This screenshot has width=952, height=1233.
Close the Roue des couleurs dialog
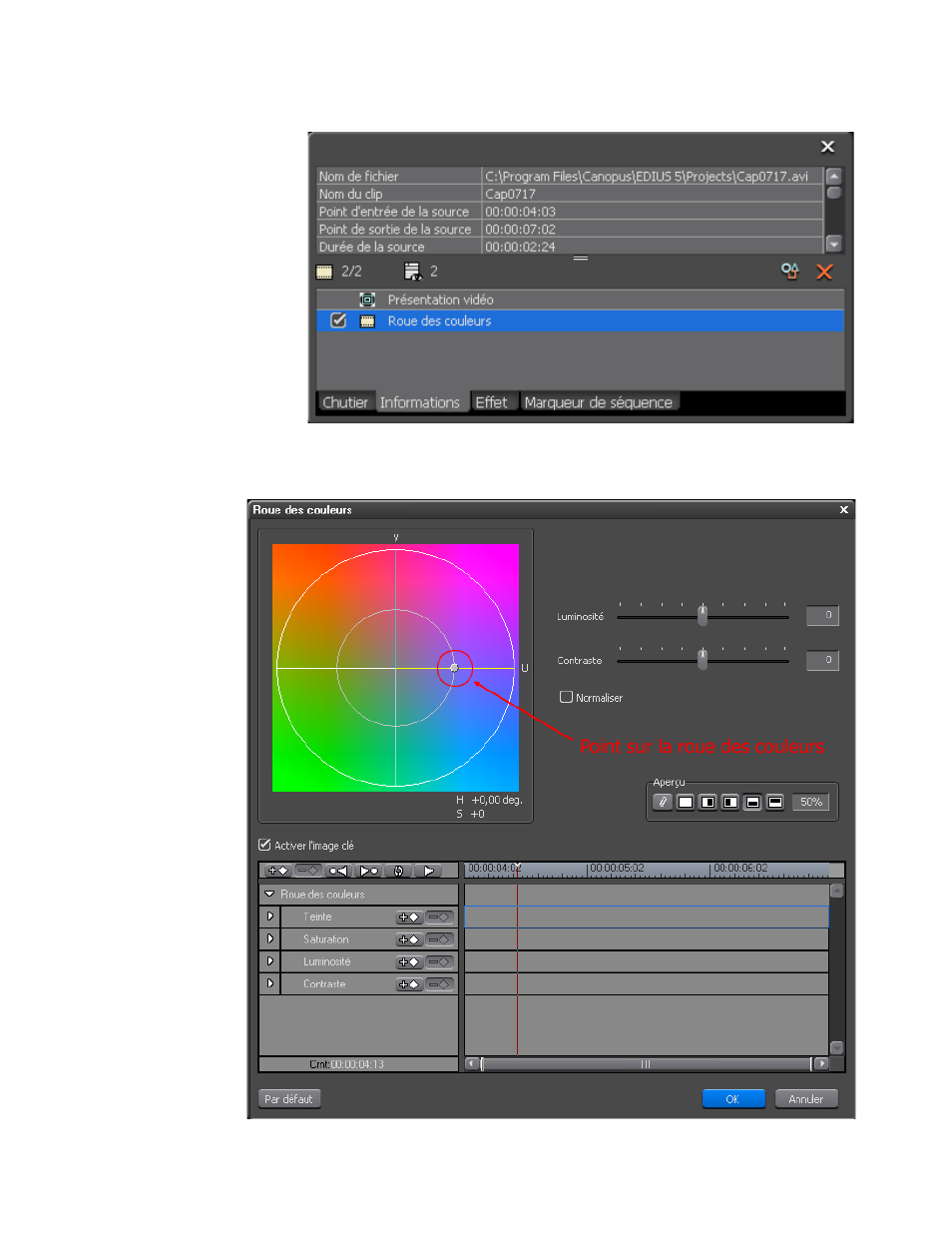click(x=844, y=510)
